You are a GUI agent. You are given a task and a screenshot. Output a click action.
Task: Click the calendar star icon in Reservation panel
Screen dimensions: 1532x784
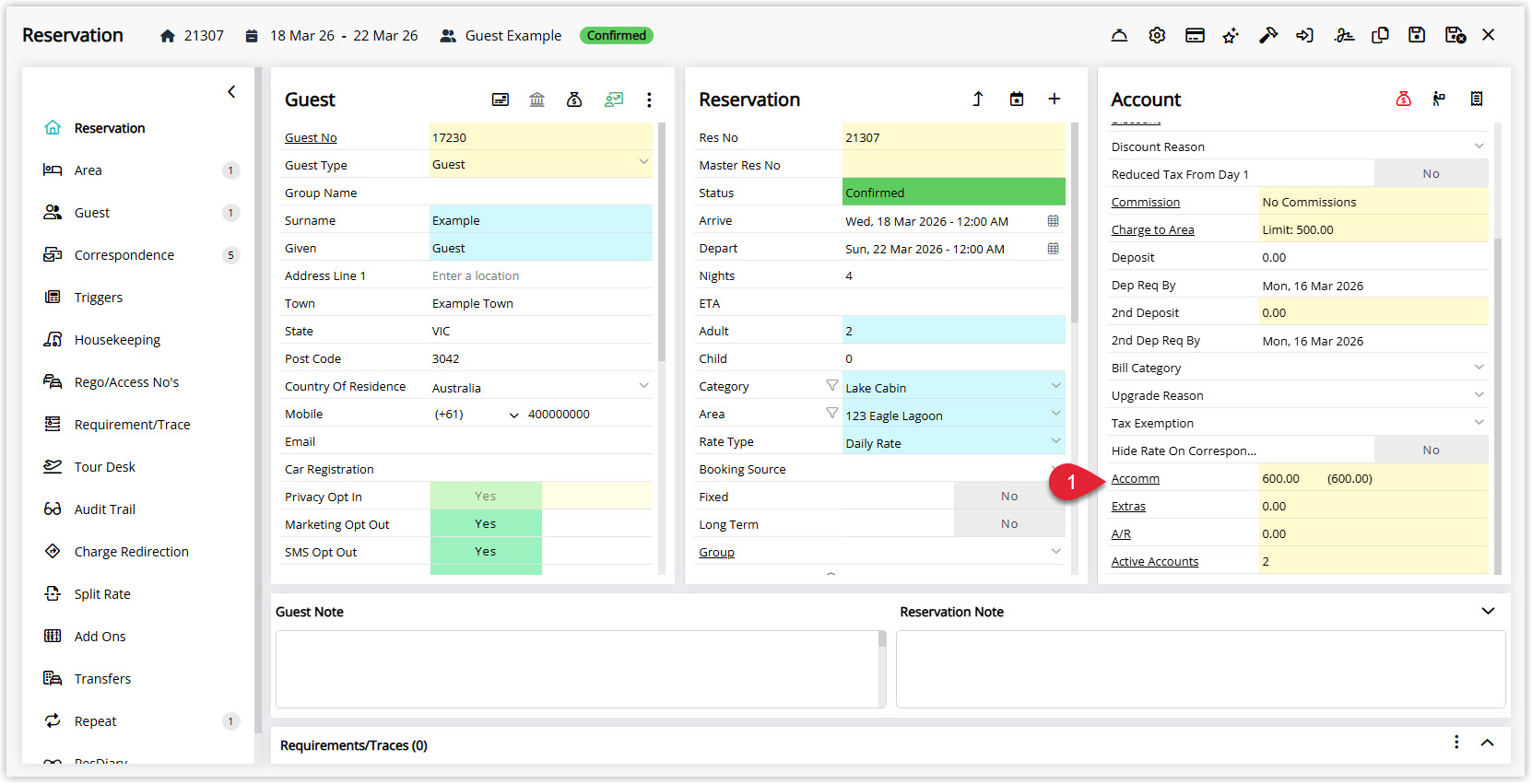point(1017,99)
